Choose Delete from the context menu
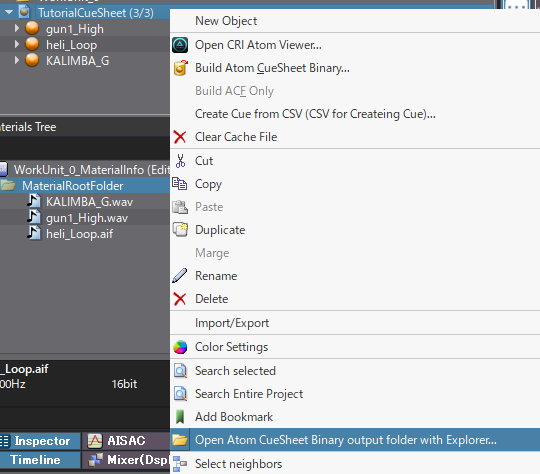 click(355, 299)
